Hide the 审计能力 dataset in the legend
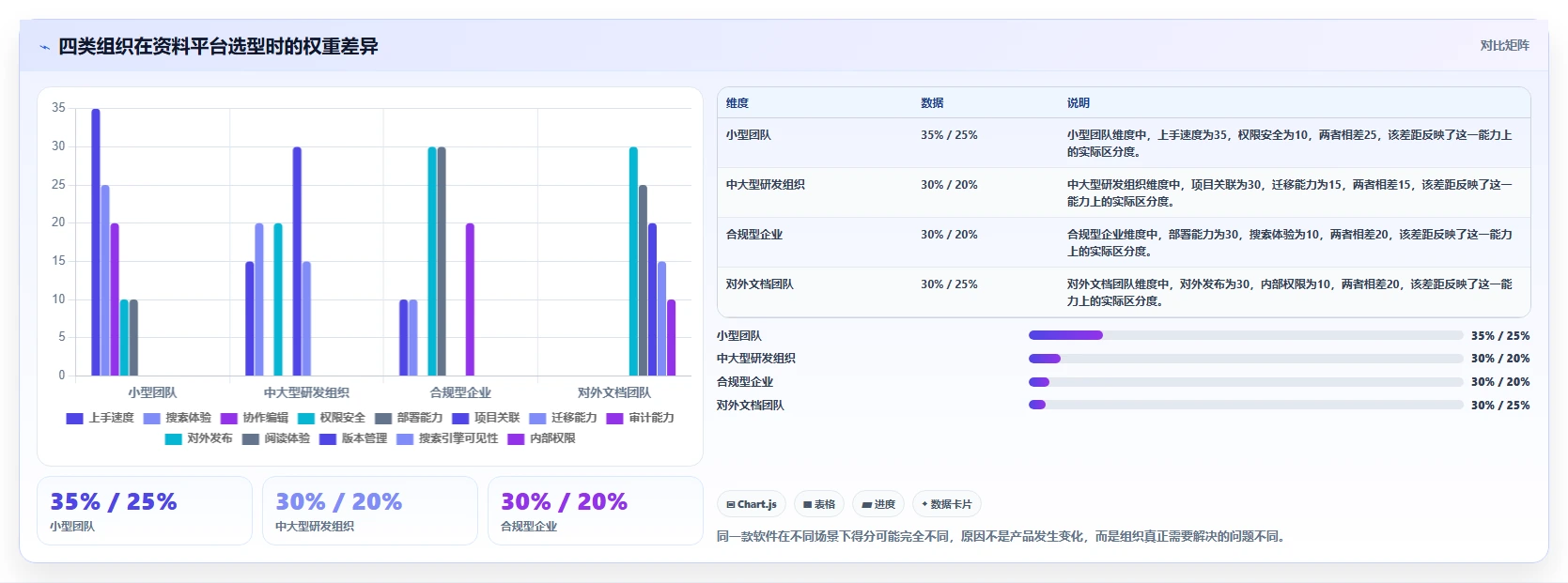 pos(639,418)
